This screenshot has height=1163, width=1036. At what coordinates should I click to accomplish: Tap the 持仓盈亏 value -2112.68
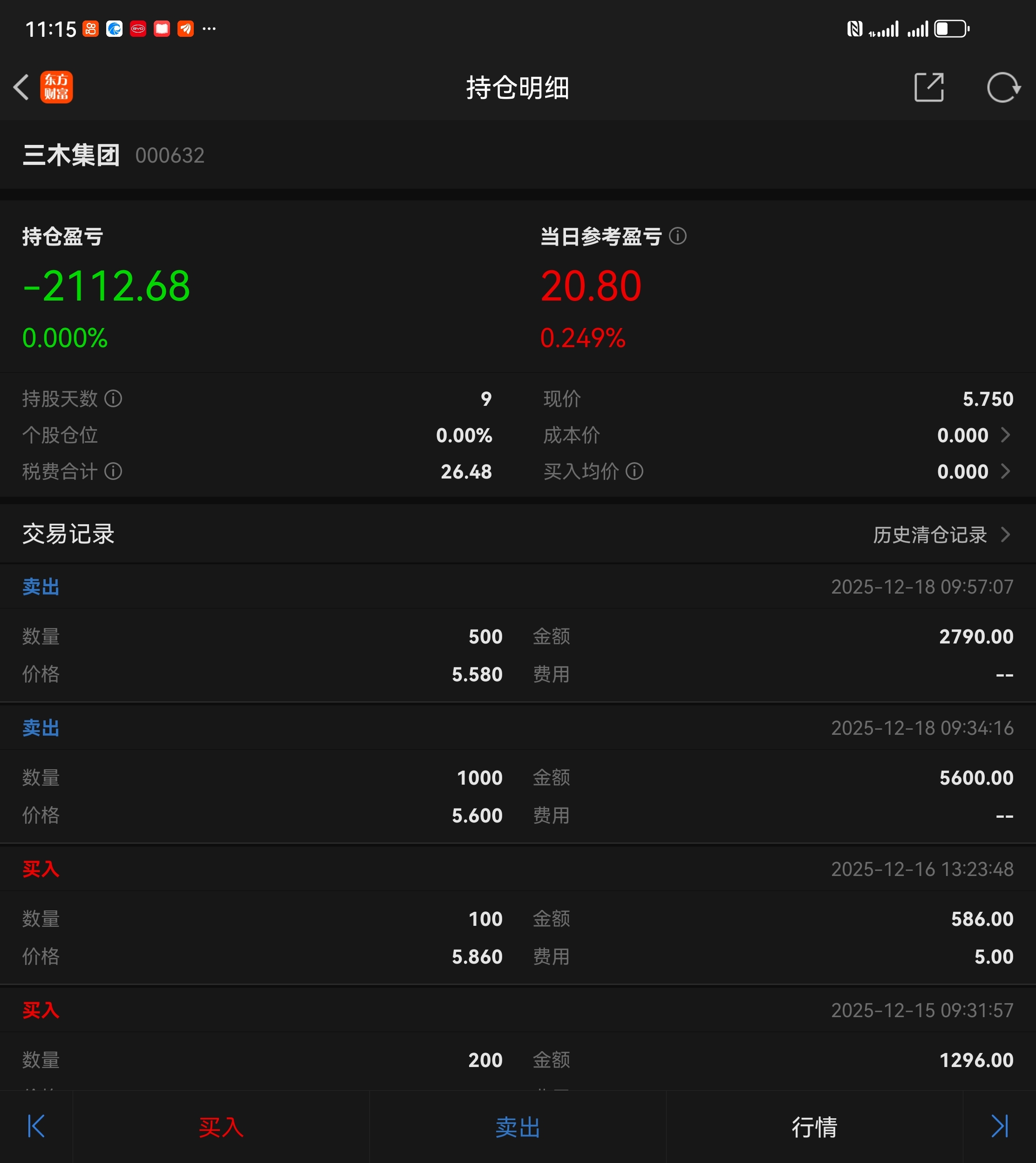[107, 286]
